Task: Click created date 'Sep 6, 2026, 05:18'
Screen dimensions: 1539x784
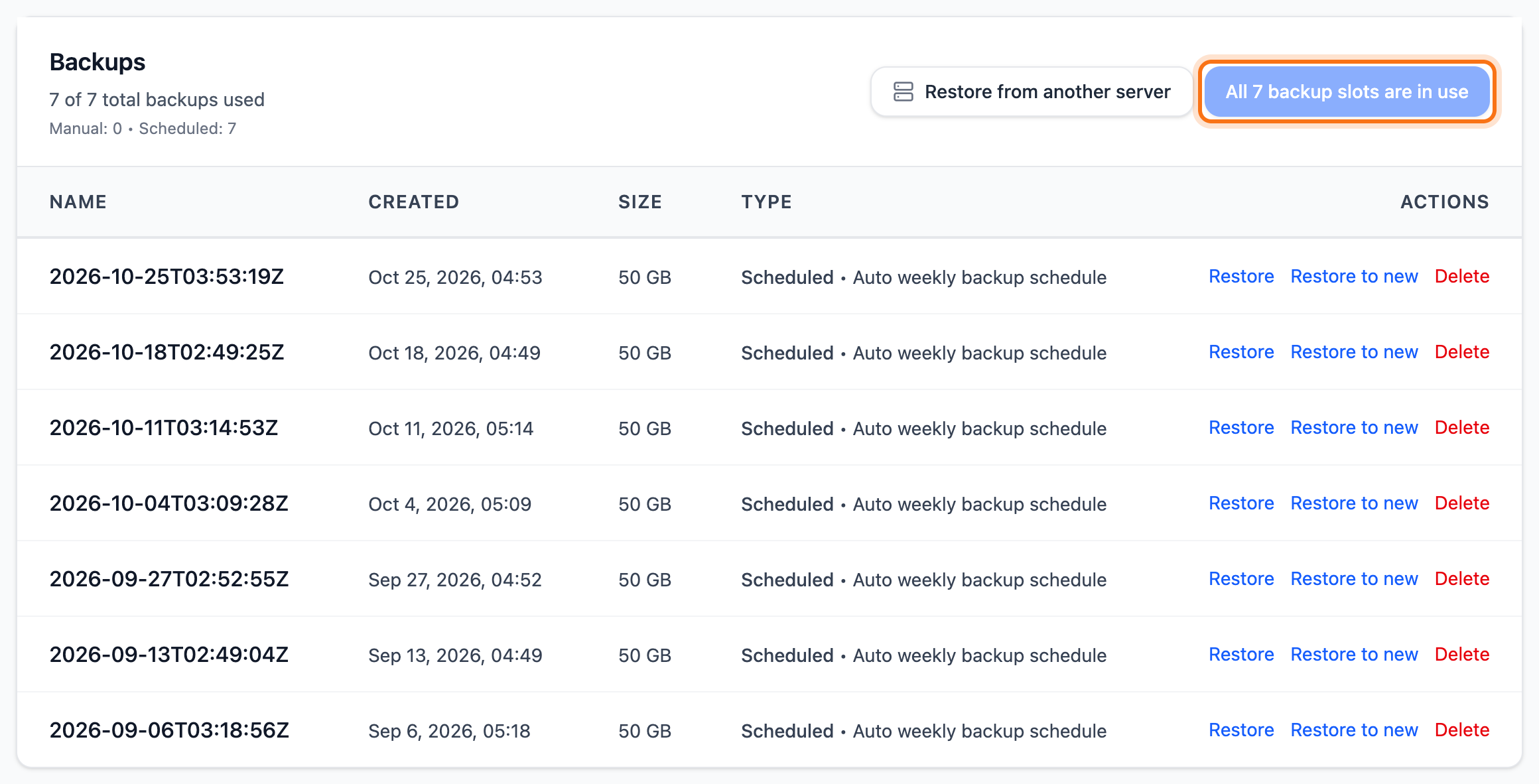Action: [x=449, y=731]
